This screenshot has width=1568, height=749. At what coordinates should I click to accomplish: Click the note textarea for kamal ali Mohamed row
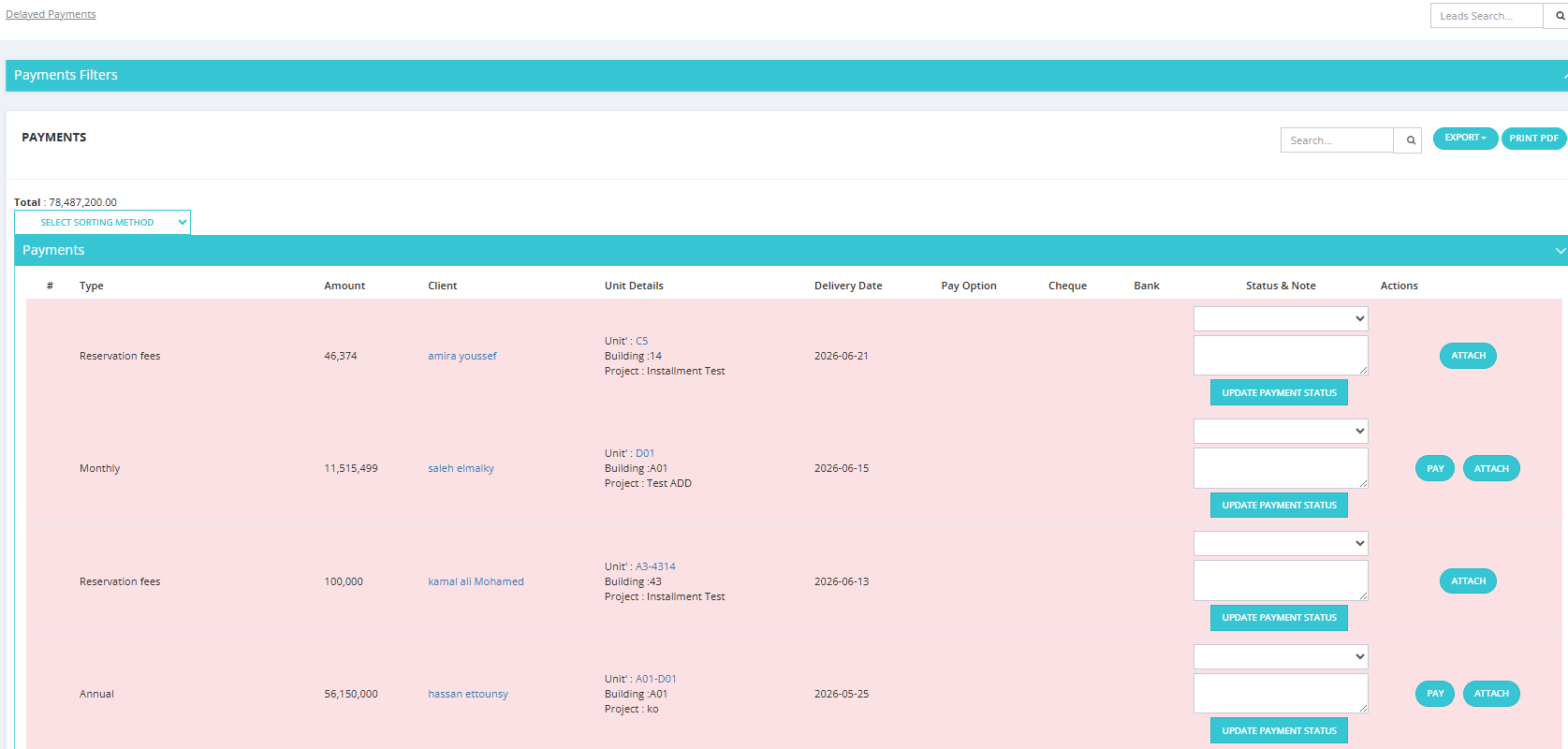pyautogui.click(x=1281, y=580)
